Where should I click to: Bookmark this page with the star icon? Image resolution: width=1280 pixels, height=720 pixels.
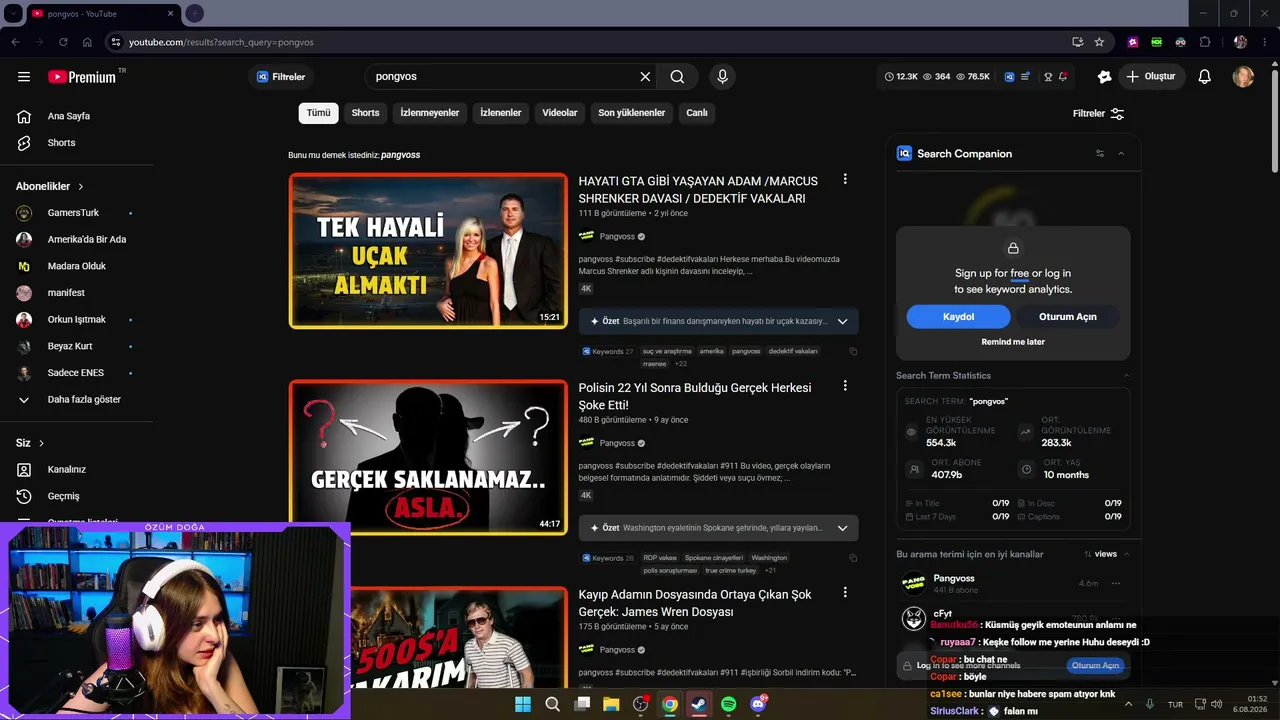pos(1099,42)
